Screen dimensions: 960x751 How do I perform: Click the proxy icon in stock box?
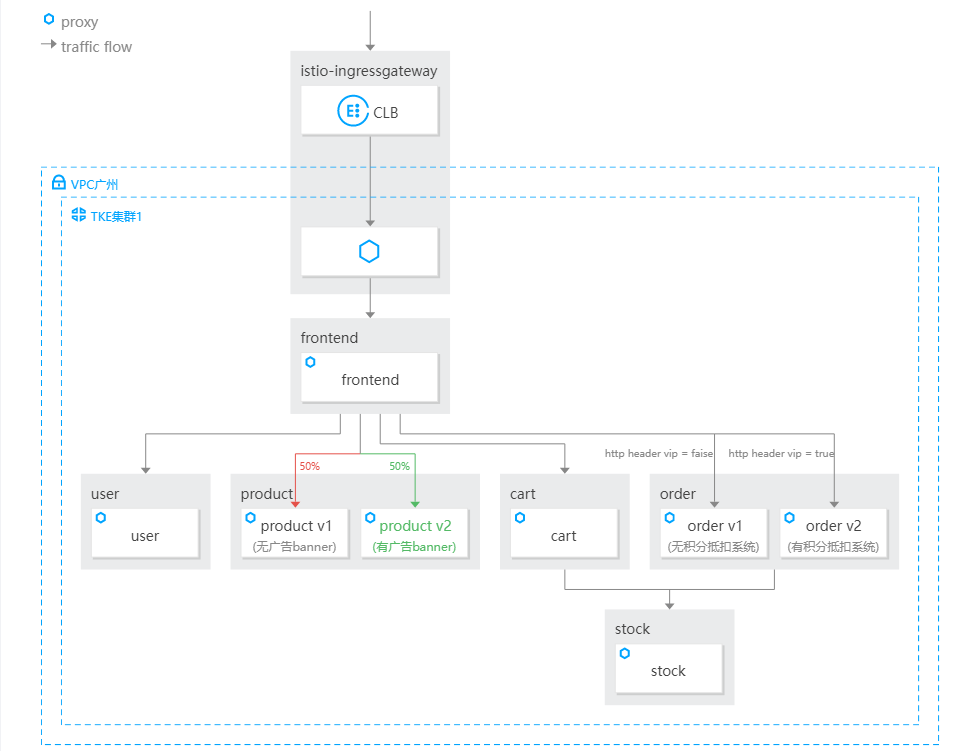(x=625, y=653)
